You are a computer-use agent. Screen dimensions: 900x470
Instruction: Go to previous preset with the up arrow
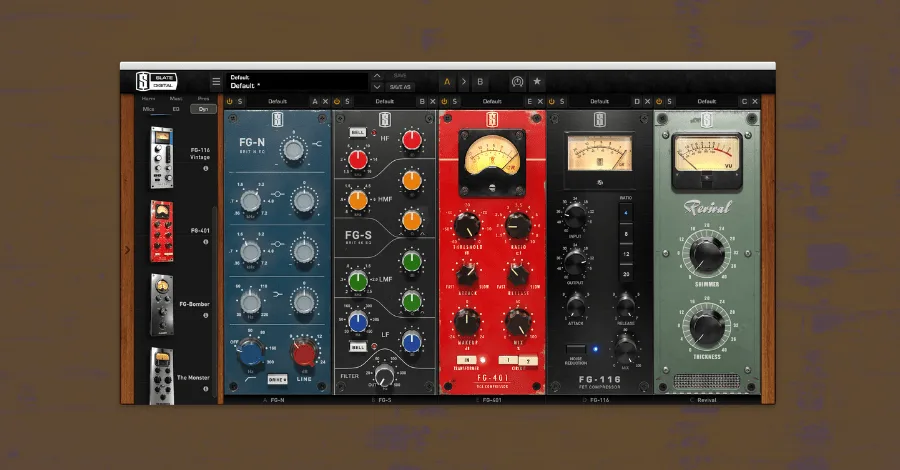click(377, 76)
